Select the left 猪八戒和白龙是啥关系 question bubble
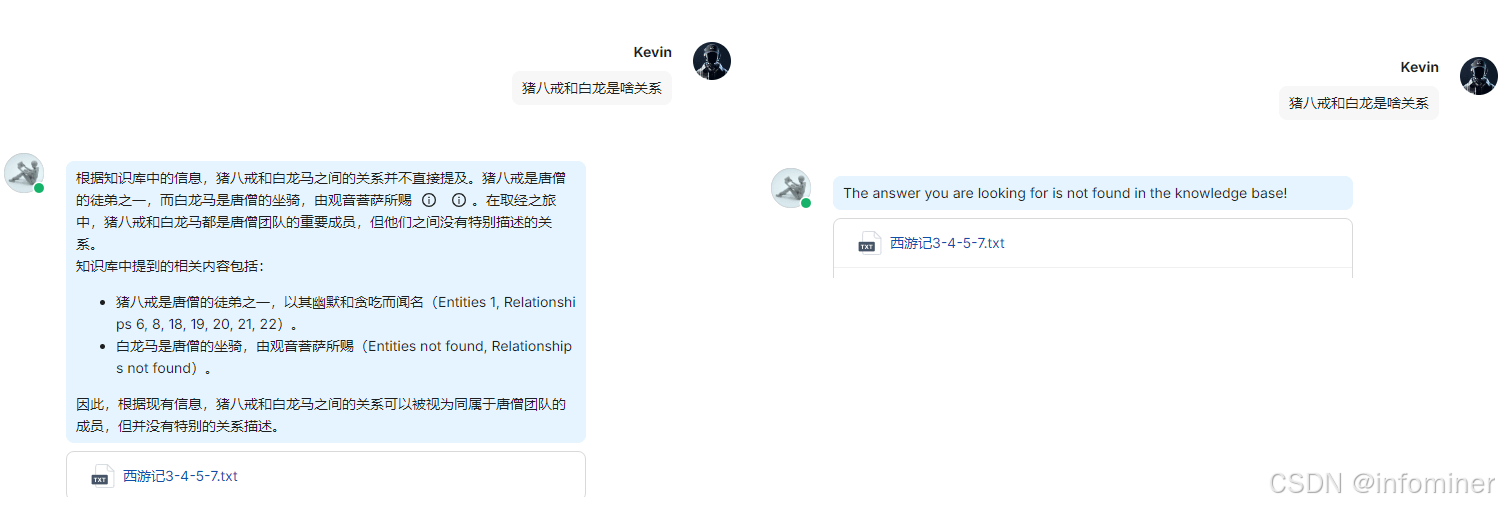This screenshot has width=1499, height=509. click(592, 88)
